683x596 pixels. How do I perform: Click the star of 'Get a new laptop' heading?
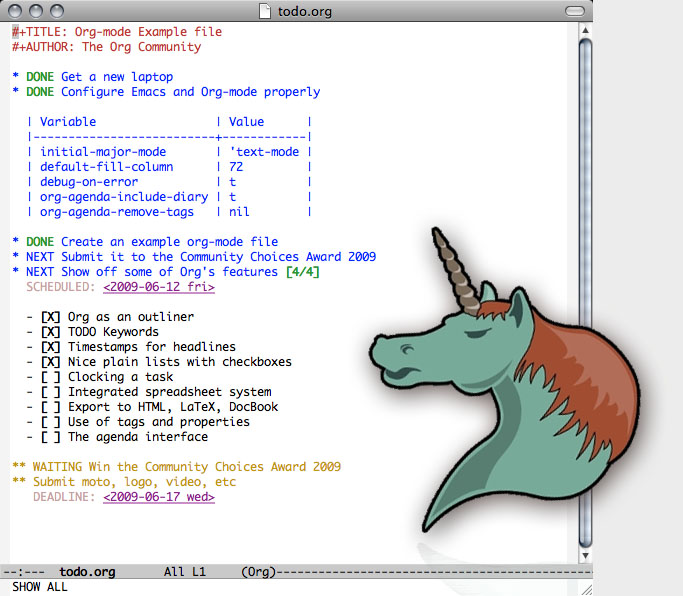[16, 76]
